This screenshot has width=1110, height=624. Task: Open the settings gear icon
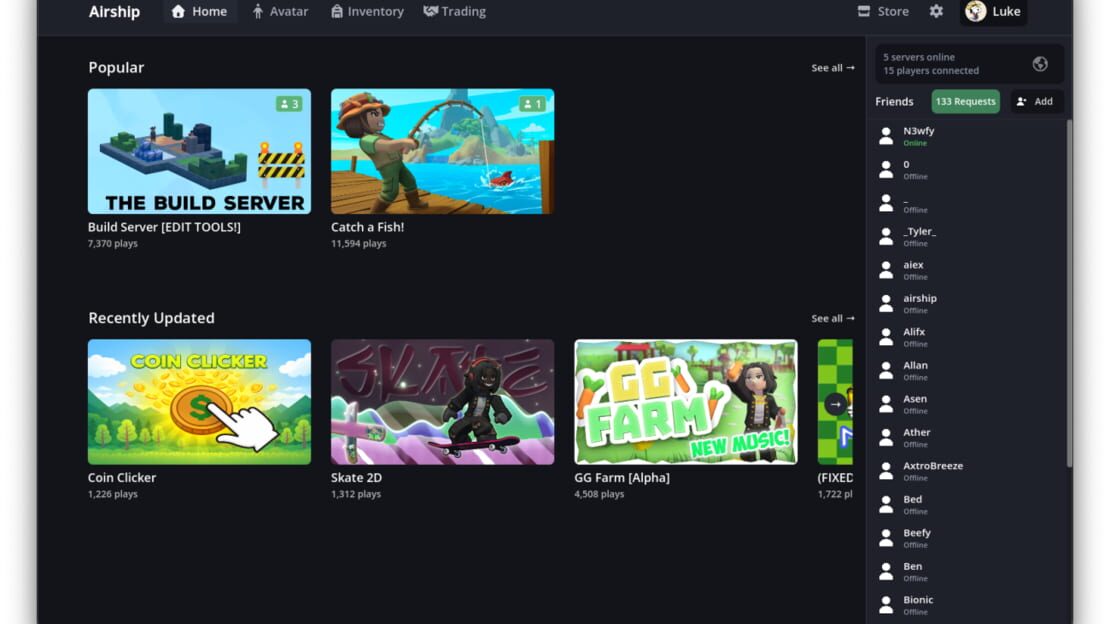[936, 11]
